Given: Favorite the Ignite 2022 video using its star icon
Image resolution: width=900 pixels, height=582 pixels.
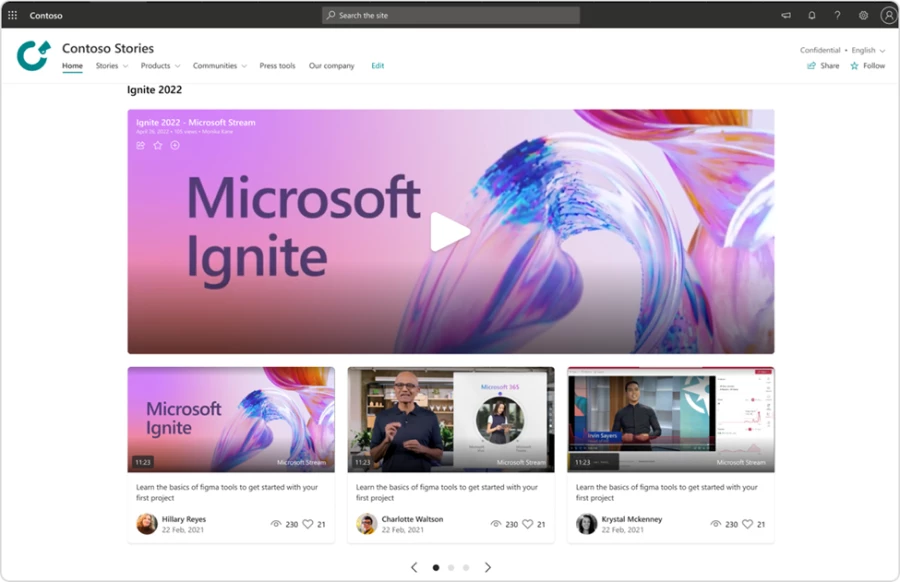Looking at the screenshot, I should tap(158, 145).
